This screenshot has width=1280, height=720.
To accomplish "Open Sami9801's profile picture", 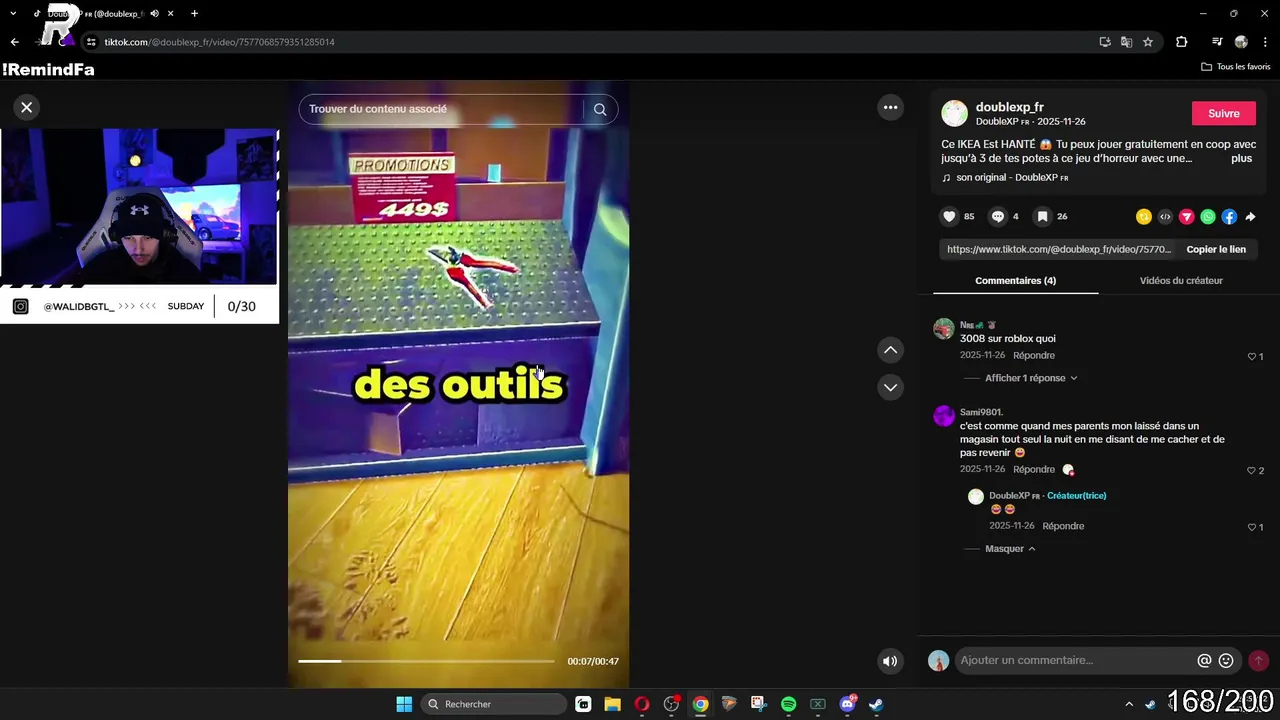I will 944,416.
